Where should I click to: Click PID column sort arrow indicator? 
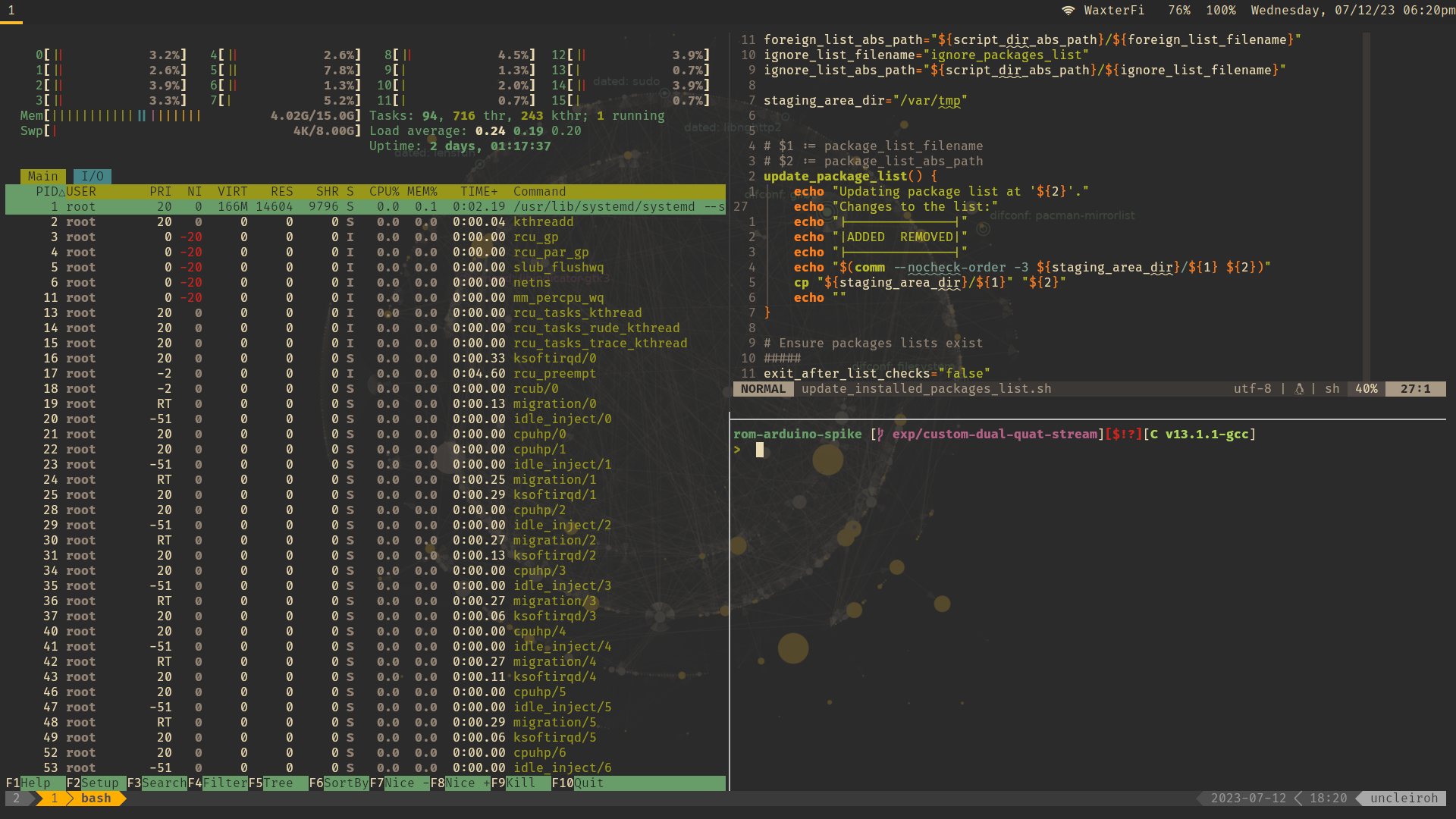(62, 192)
